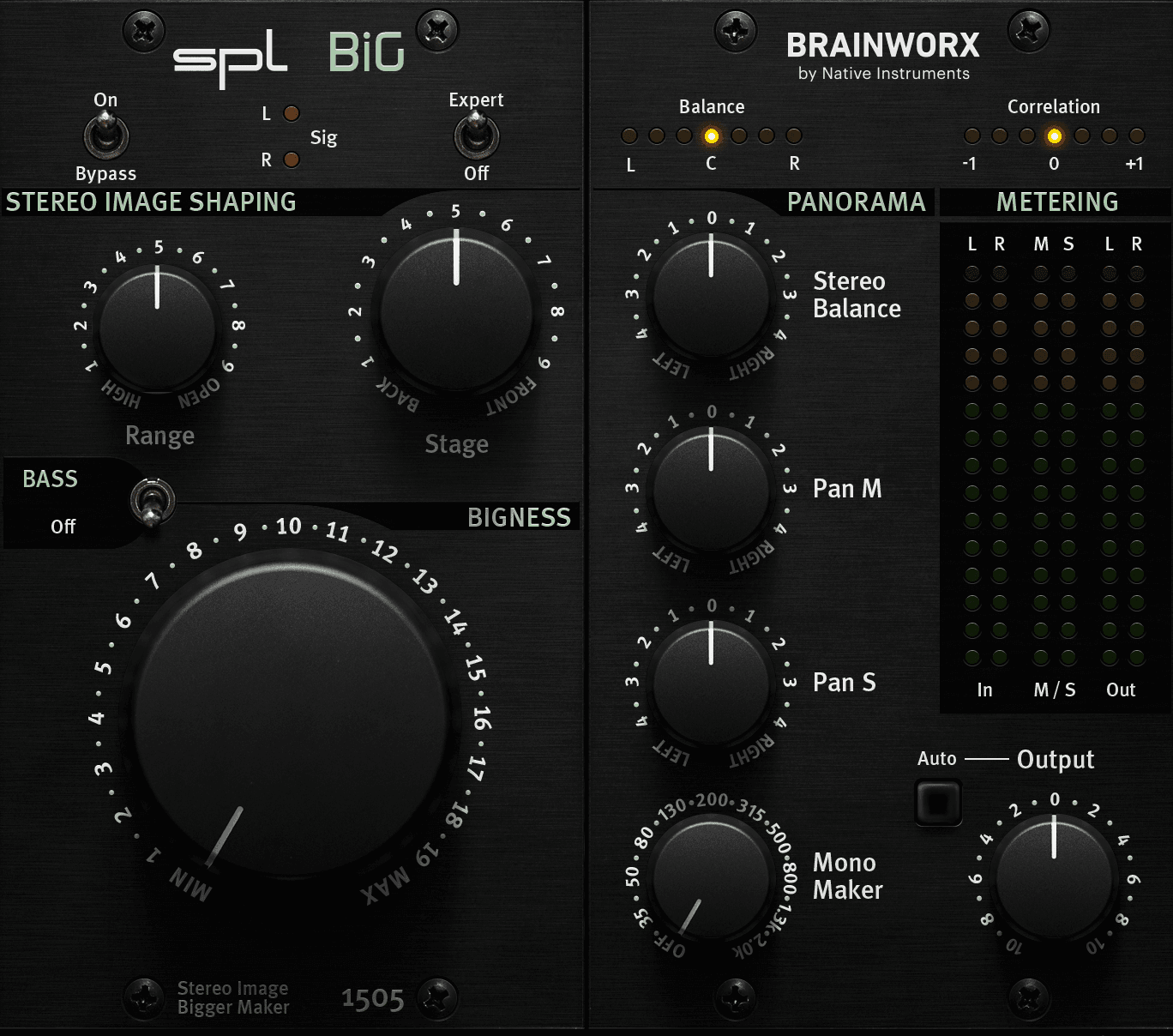Image resolution: width=1173 pixels, height=1036 pixels.
Task: Click the Stereo Balance knob
Action: 711,298
